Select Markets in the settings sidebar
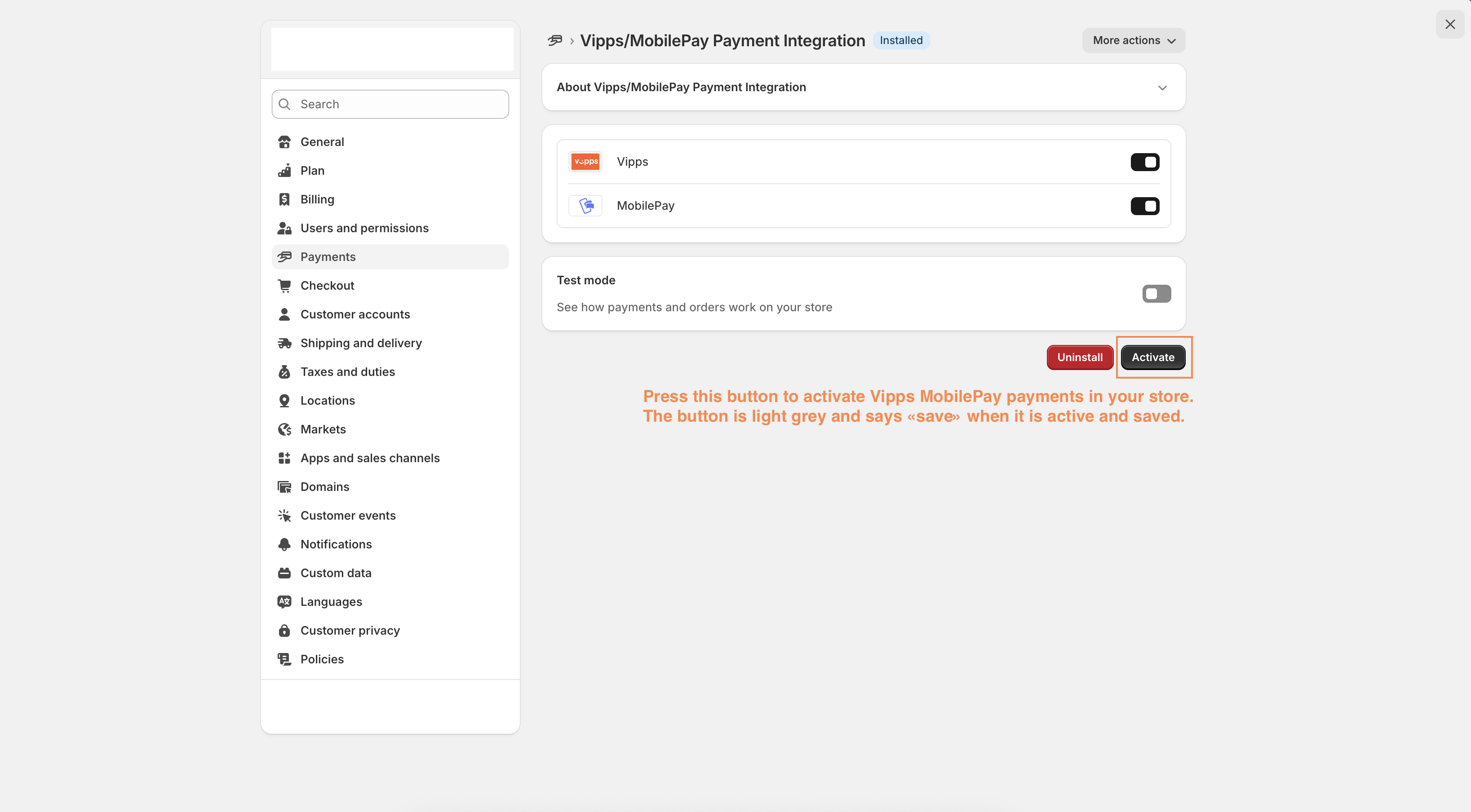The image size is (1471, 812). [323, 429]
